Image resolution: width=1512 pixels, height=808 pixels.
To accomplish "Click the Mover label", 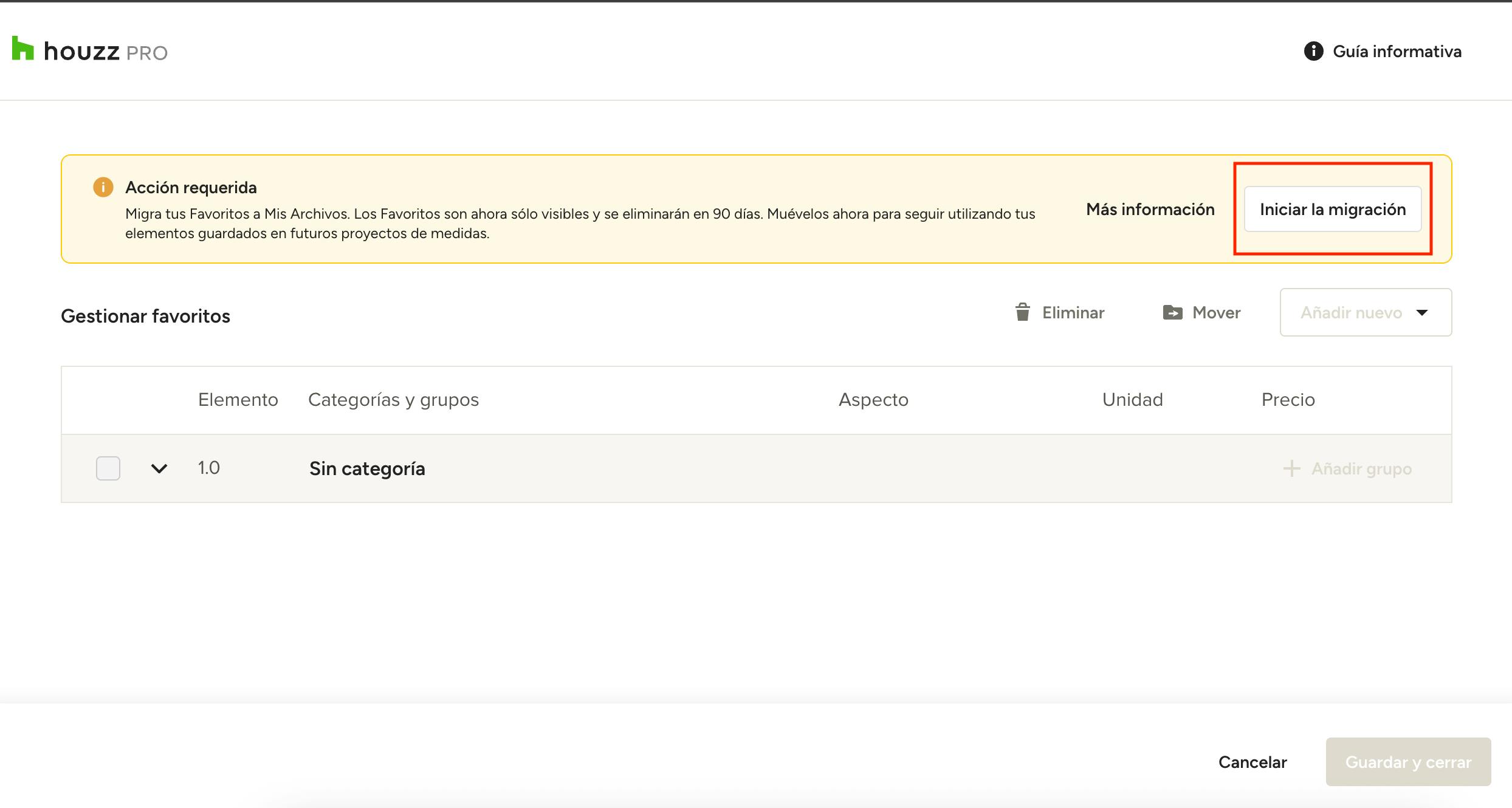I will click(x=1216, y=313).
